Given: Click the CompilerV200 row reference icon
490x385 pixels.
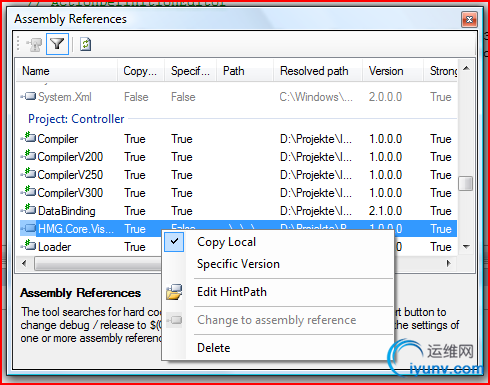Looking at the screenshot, I should [x=29, y=155].
